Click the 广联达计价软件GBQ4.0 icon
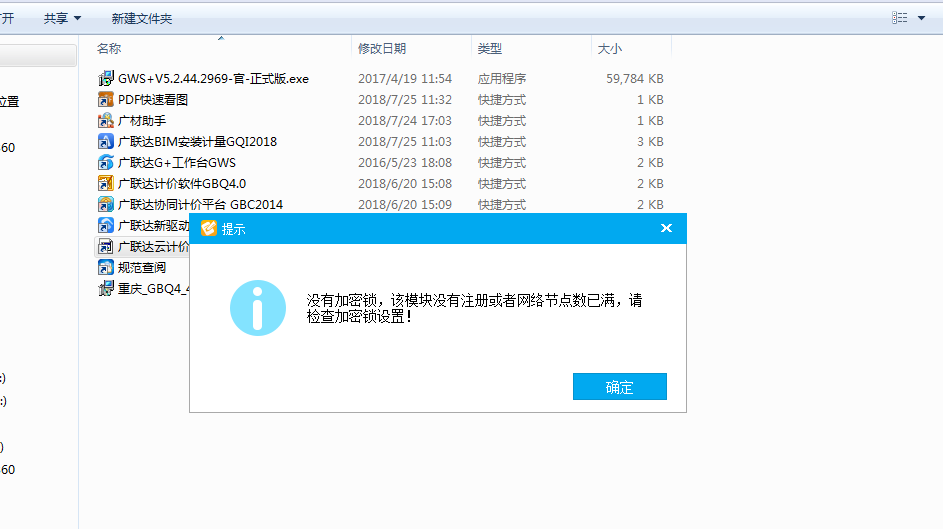This screenshot has width=943, height=529. [105, 183]
